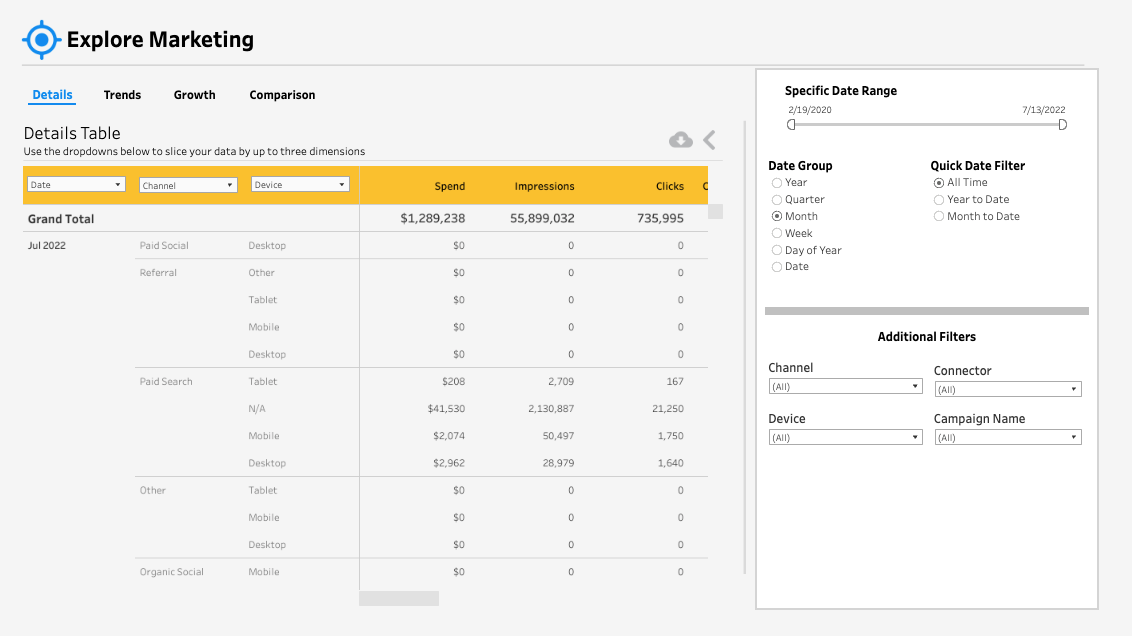Click the Explore Marketing target logo
This screenshot has height=636, width=1132.
(41, 40)
